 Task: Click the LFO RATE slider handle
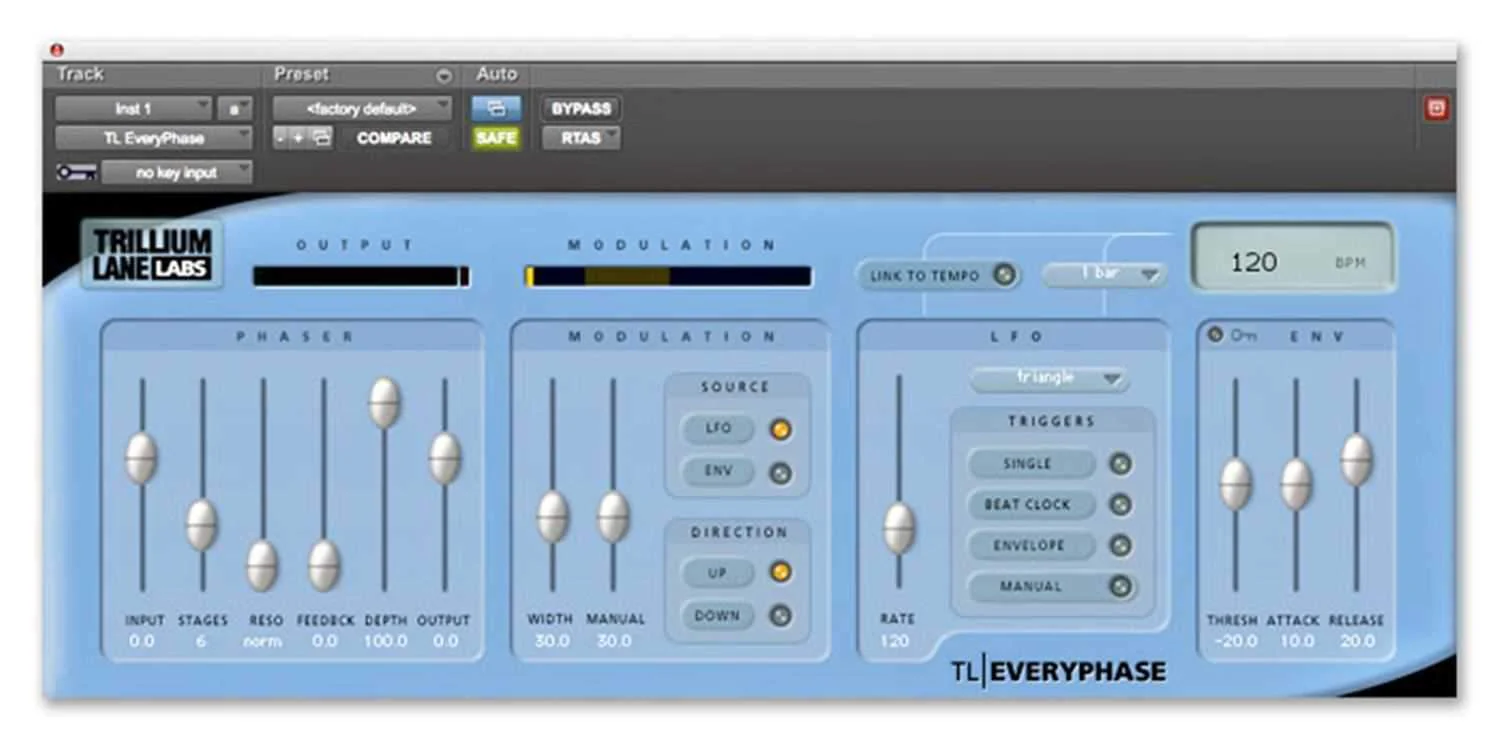[899, 528]
